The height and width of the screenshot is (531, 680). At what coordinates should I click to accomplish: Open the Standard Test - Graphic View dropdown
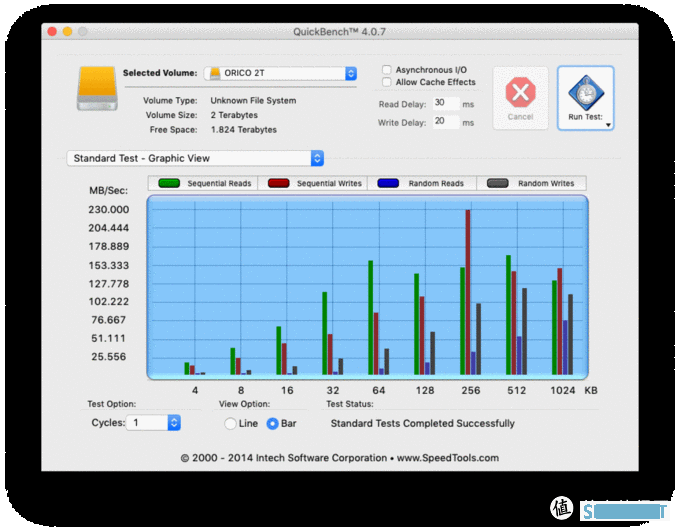195,158
